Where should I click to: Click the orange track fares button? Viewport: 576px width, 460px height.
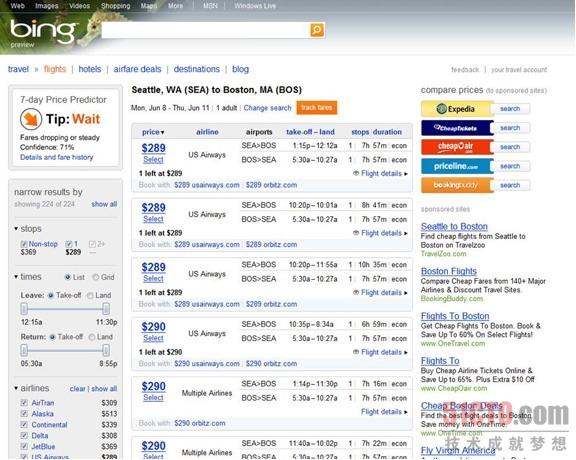[317, 108]
